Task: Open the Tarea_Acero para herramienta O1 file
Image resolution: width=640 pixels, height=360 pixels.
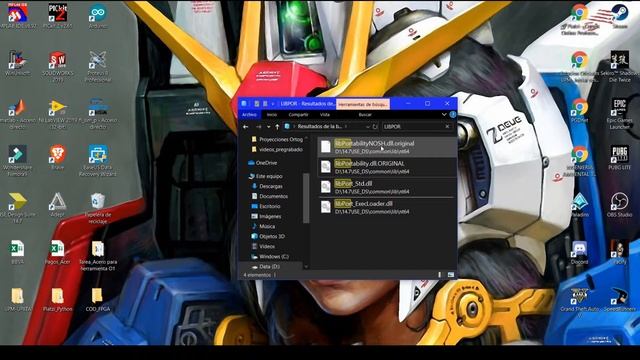Action: click(98, 256)
